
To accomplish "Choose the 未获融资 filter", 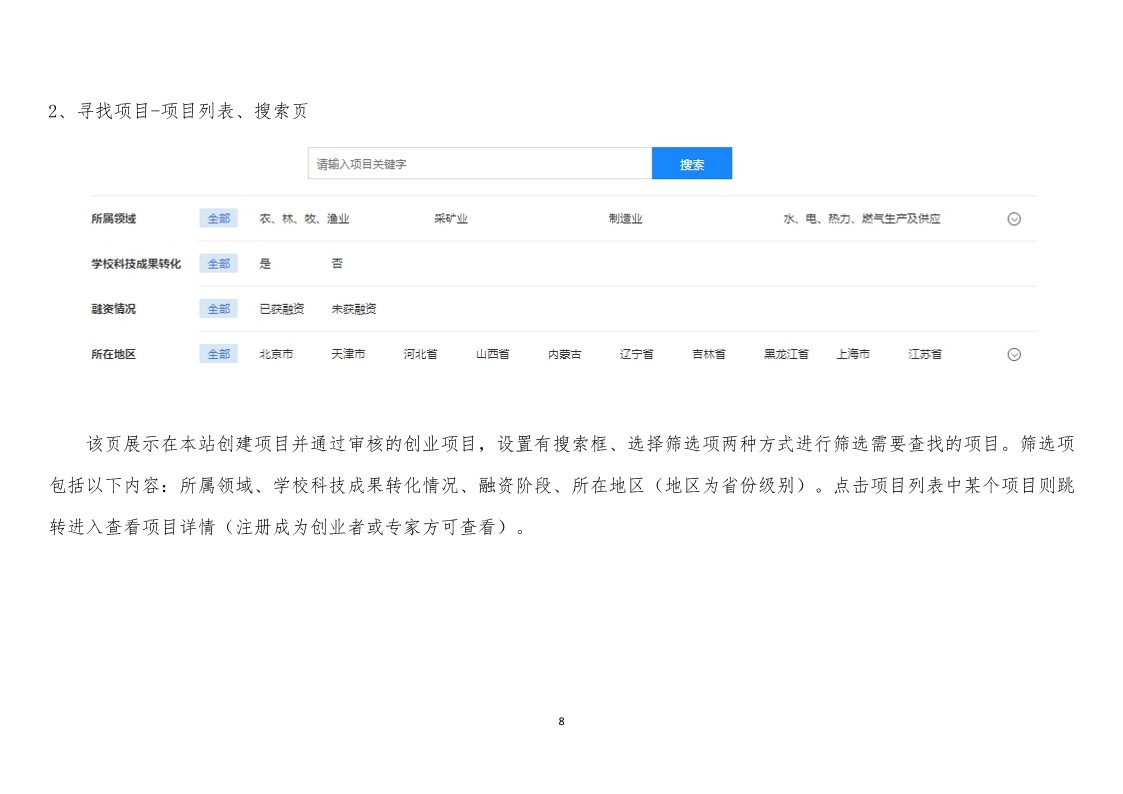I will (354, 309).
